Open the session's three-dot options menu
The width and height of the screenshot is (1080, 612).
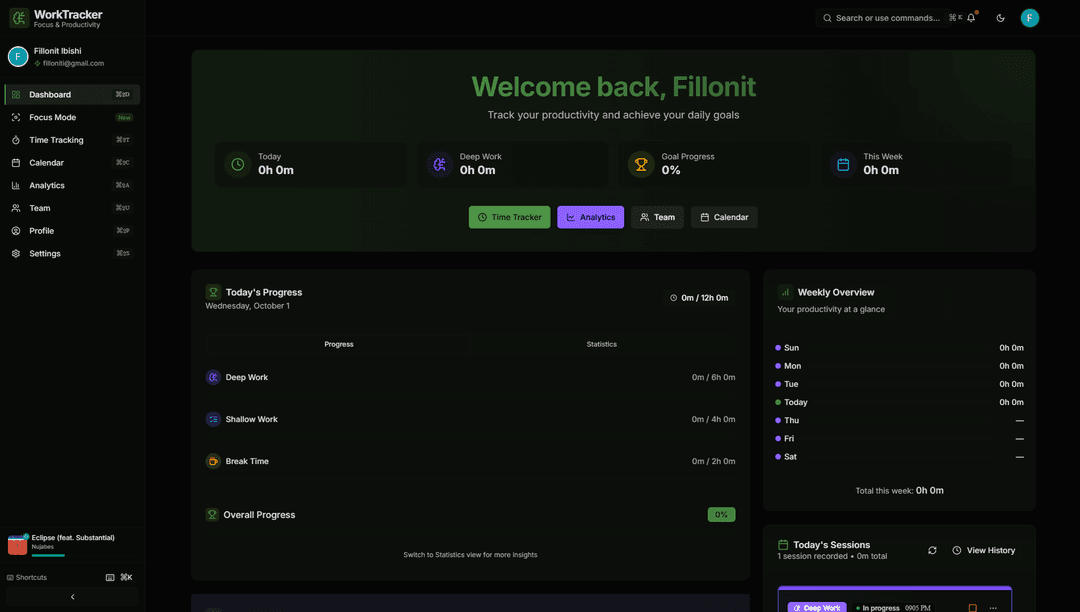click(993, 607)
